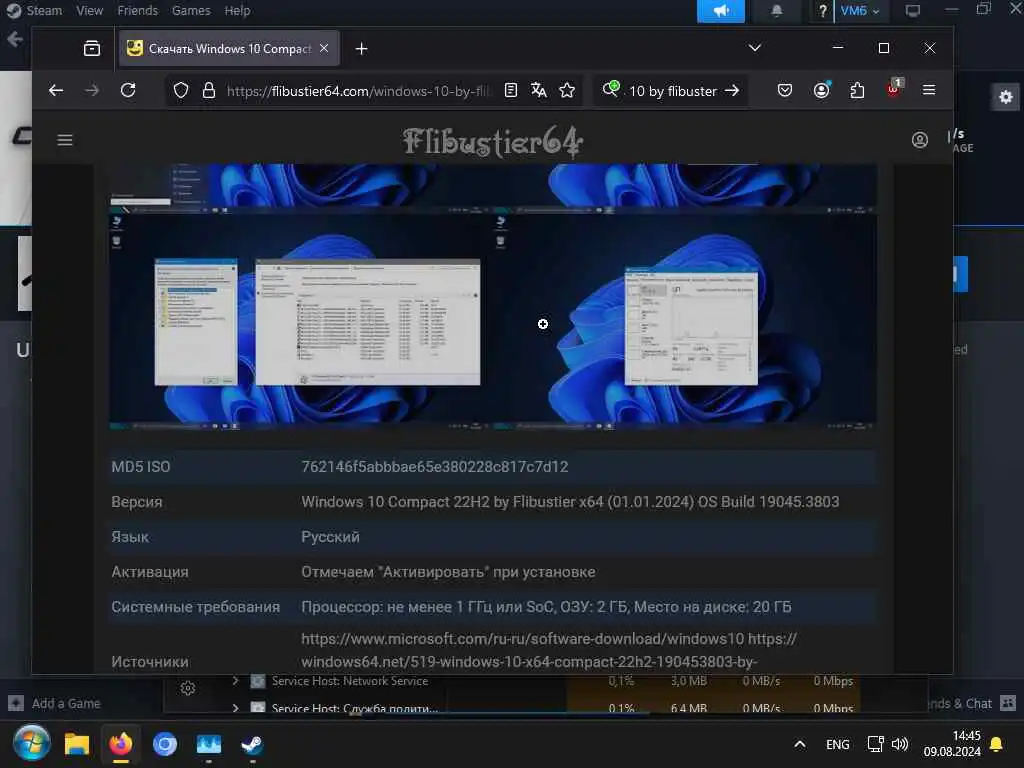Open the Pocket save icon
The width and height of the screenshot is (1024, 768).
click(x=785, y=90)
